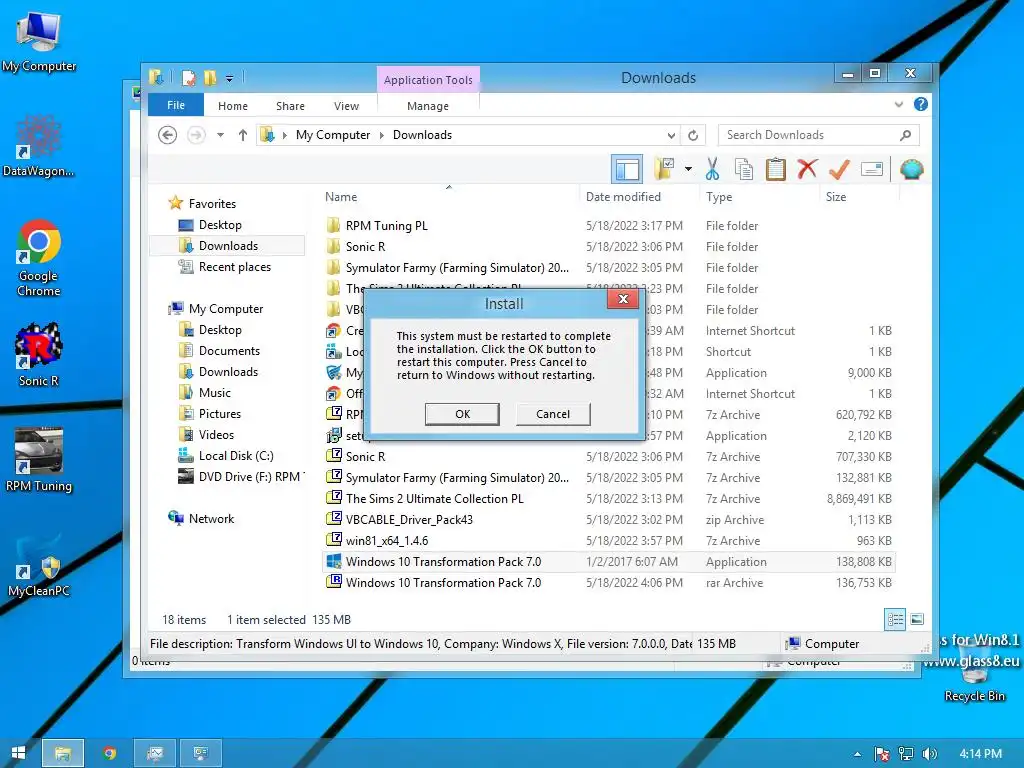Open the Manage ribbon tab

428,106
